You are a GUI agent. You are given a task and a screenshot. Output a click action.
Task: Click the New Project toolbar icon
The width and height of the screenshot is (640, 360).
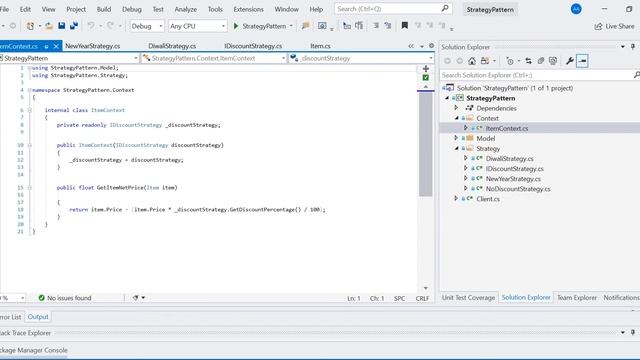coord(30,26)
